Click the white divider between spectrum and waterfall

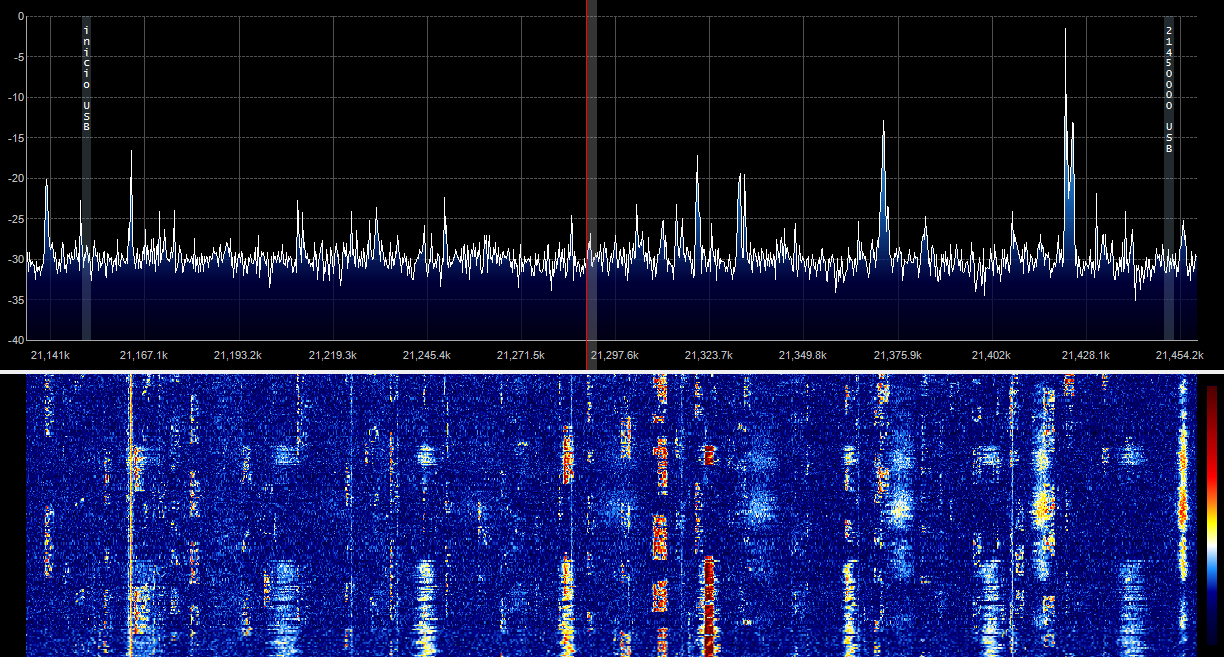612,372
